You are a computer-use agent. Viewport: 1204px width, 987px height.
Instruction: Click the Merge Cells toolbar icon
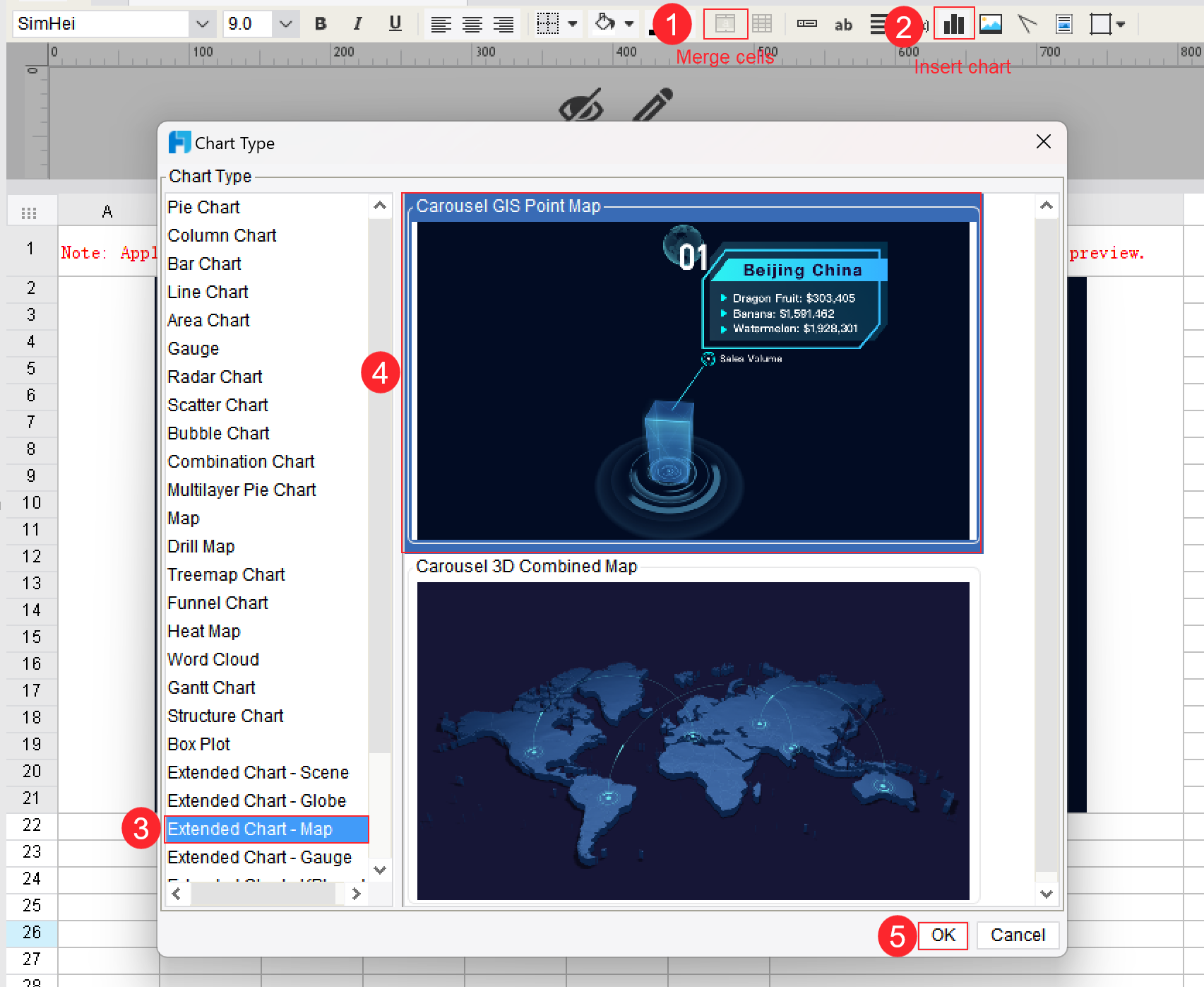click(725, 23)
